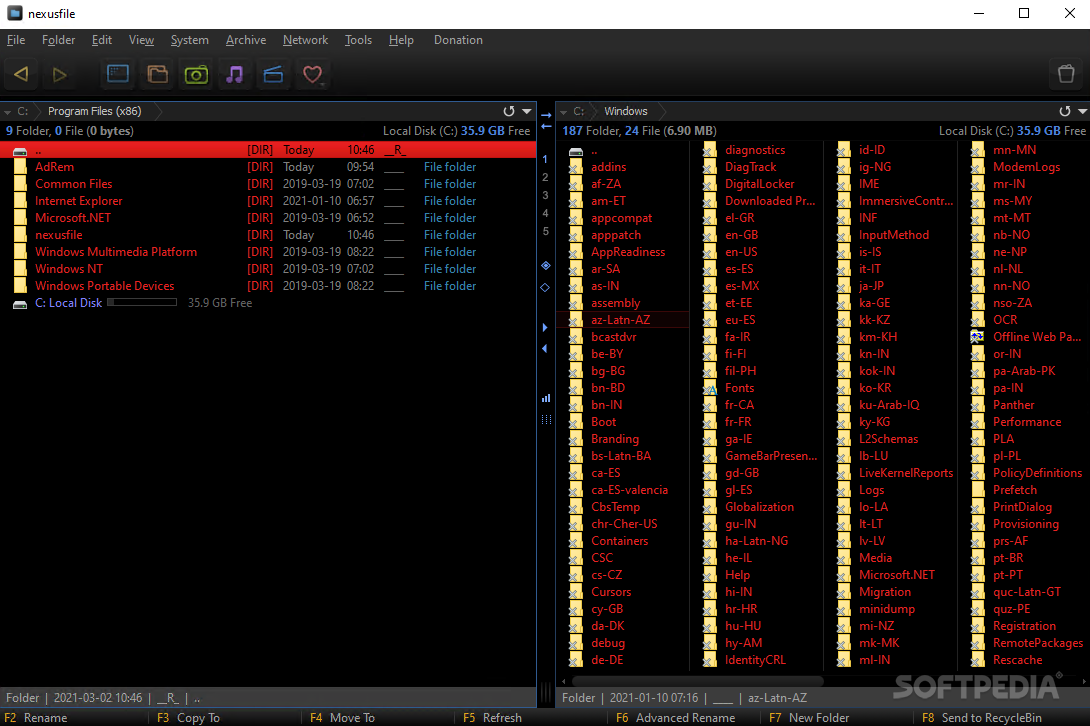Image resolution: width=1090 pixels, height=726 pixels.
Task: Click the Back arrow in the toolbar
Action: 21,74
